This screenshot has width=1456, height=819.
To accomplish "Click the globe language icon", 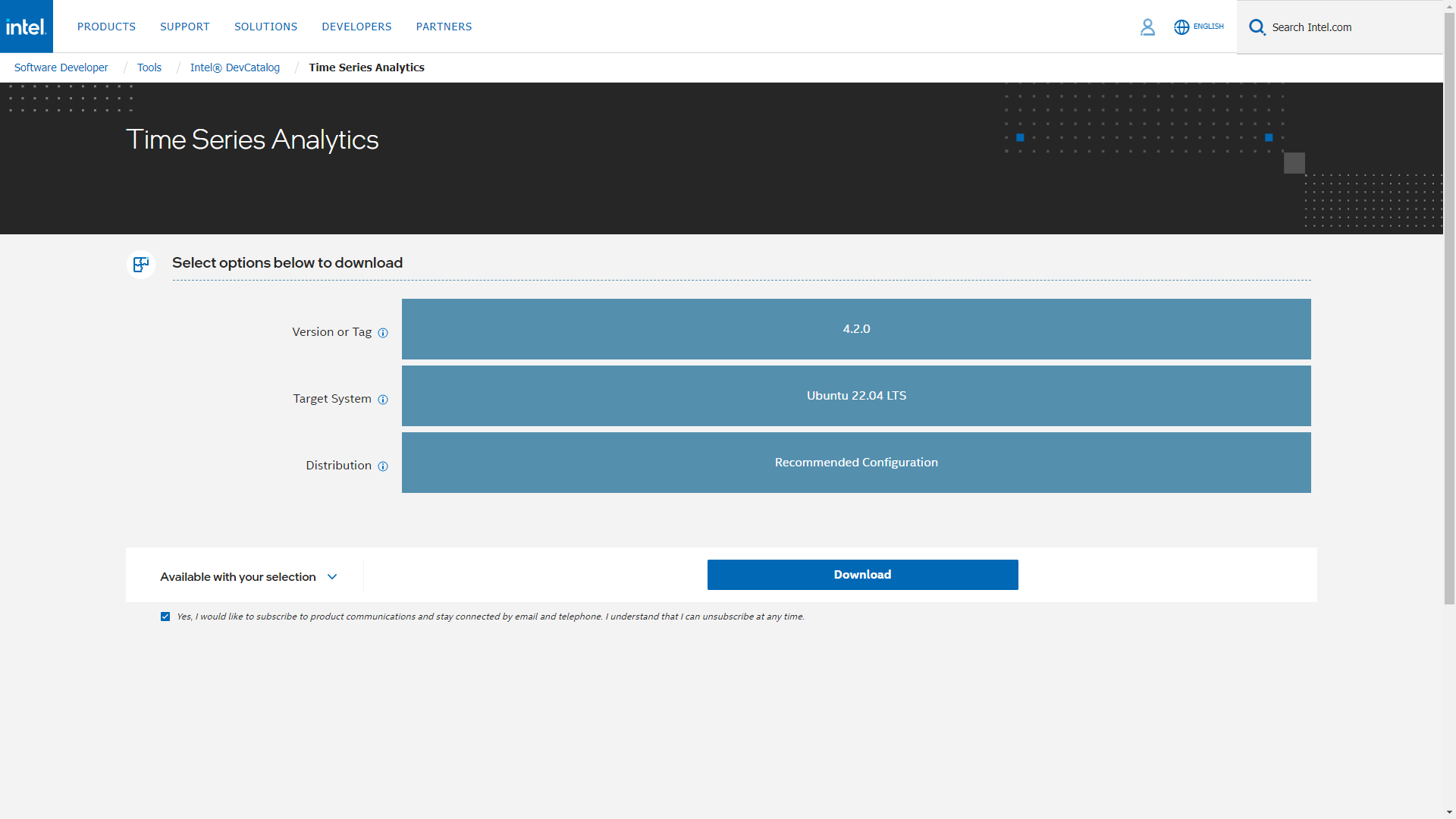I will click(1181, 27).
